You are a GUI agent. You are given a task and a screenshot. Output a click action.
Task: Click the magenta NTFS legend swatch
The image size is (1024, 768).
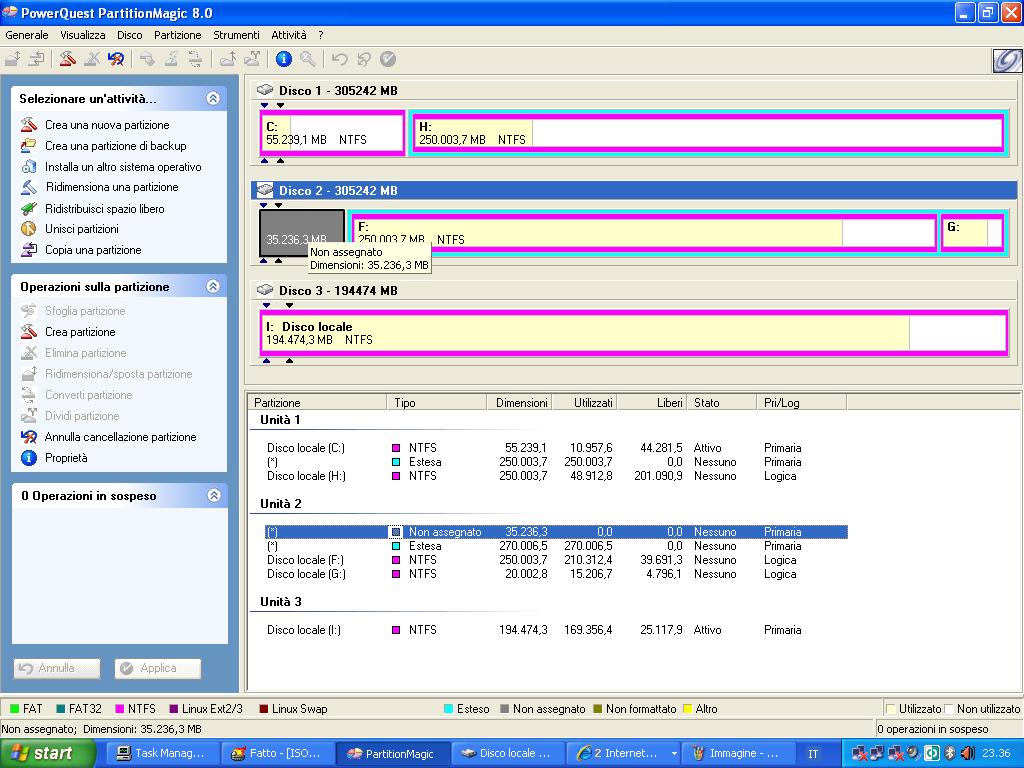point(120,709)
